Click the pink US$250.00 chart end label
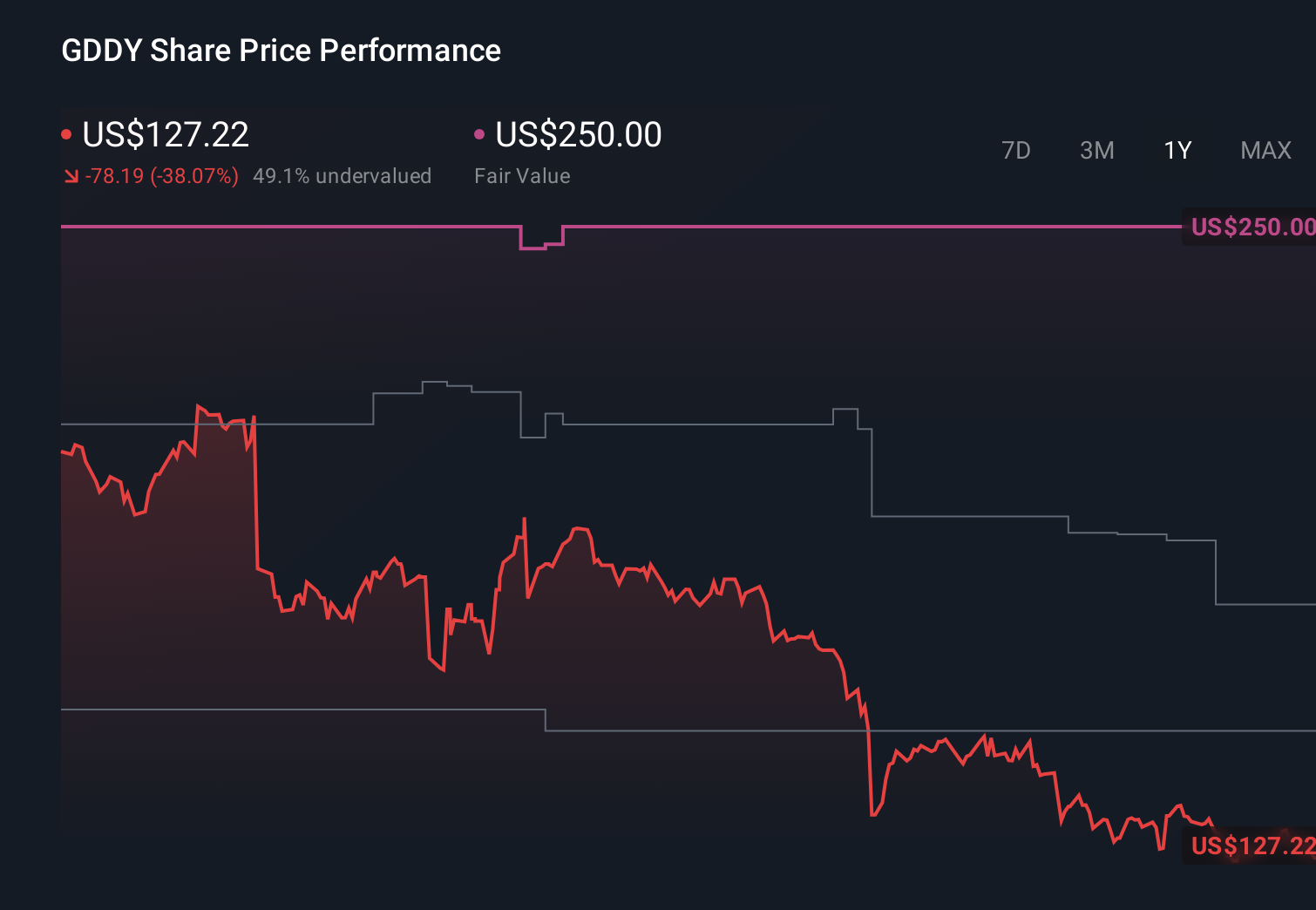Viewport: 1316px width, 910px height. 1252,227
